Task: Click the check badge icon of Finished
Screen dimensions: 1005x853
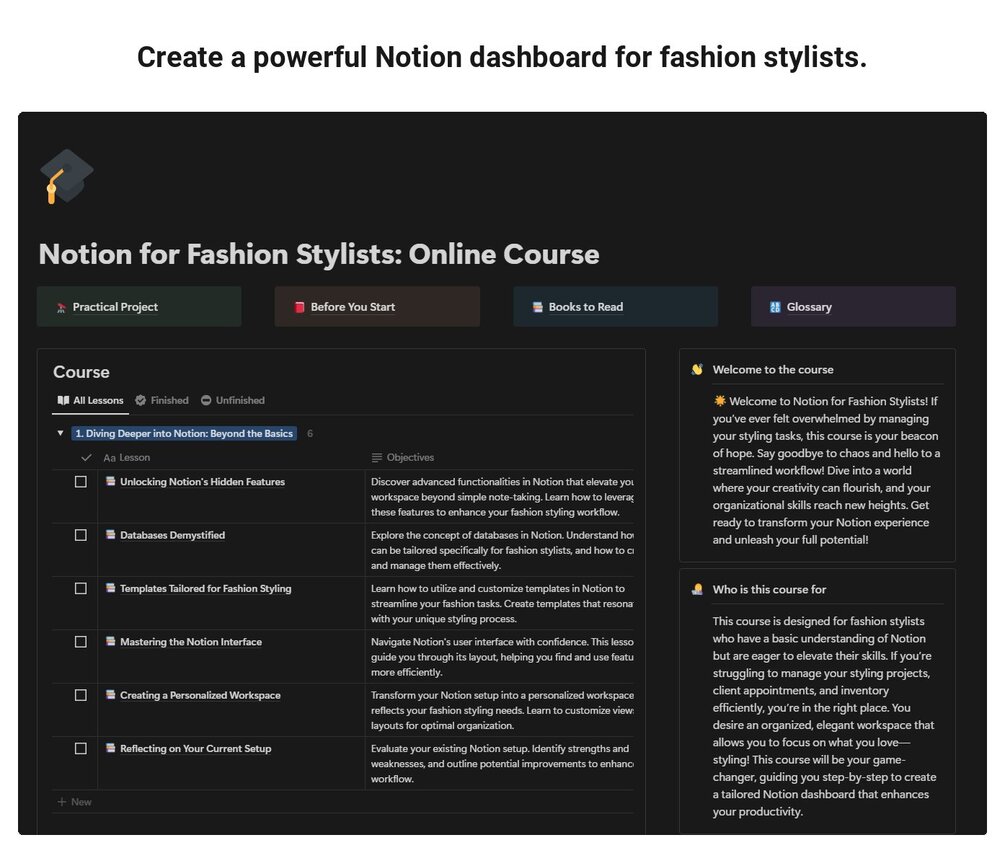Action: [x=140, y=401]
